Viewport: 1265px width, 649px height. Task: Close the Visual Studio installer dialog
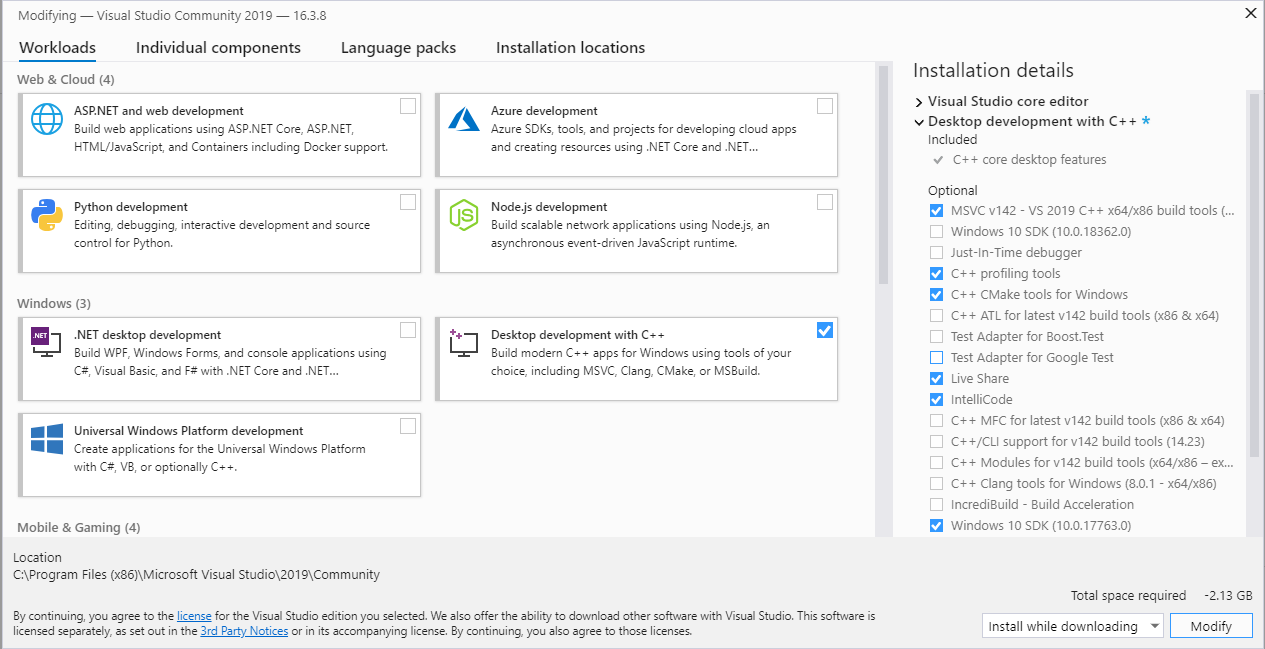(1250, 14)
